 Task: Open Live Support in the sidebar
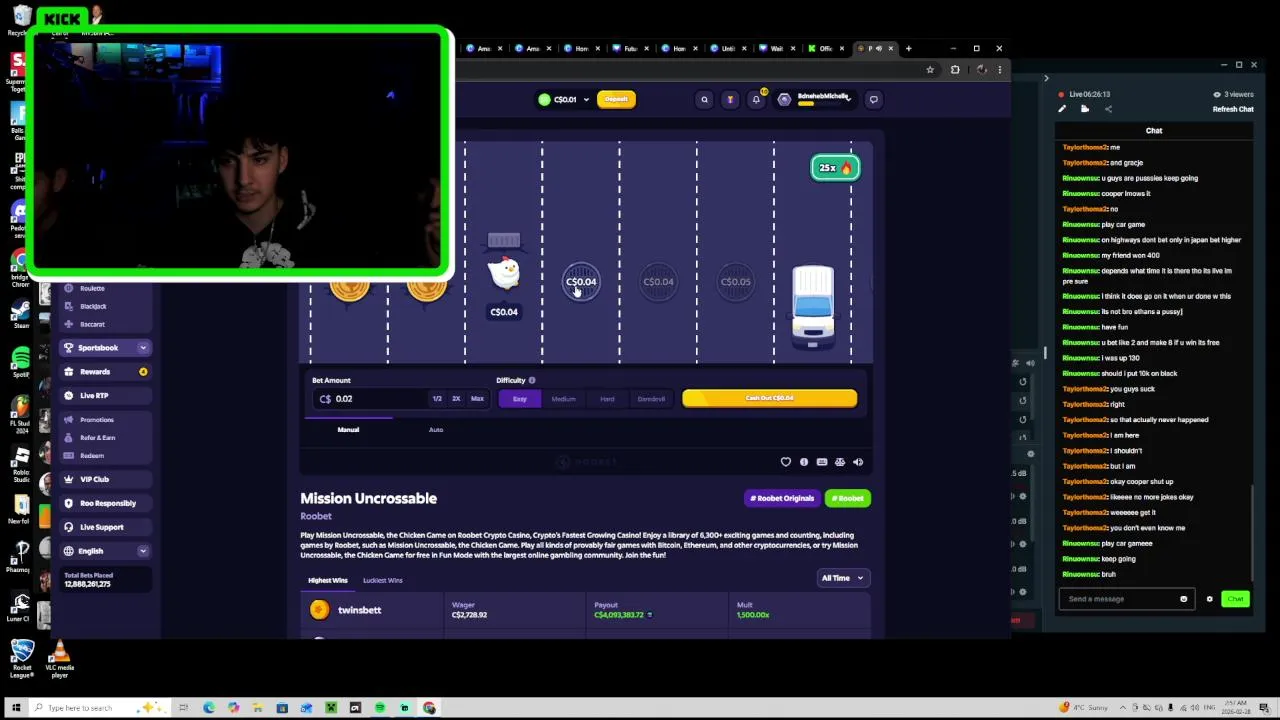104,527
